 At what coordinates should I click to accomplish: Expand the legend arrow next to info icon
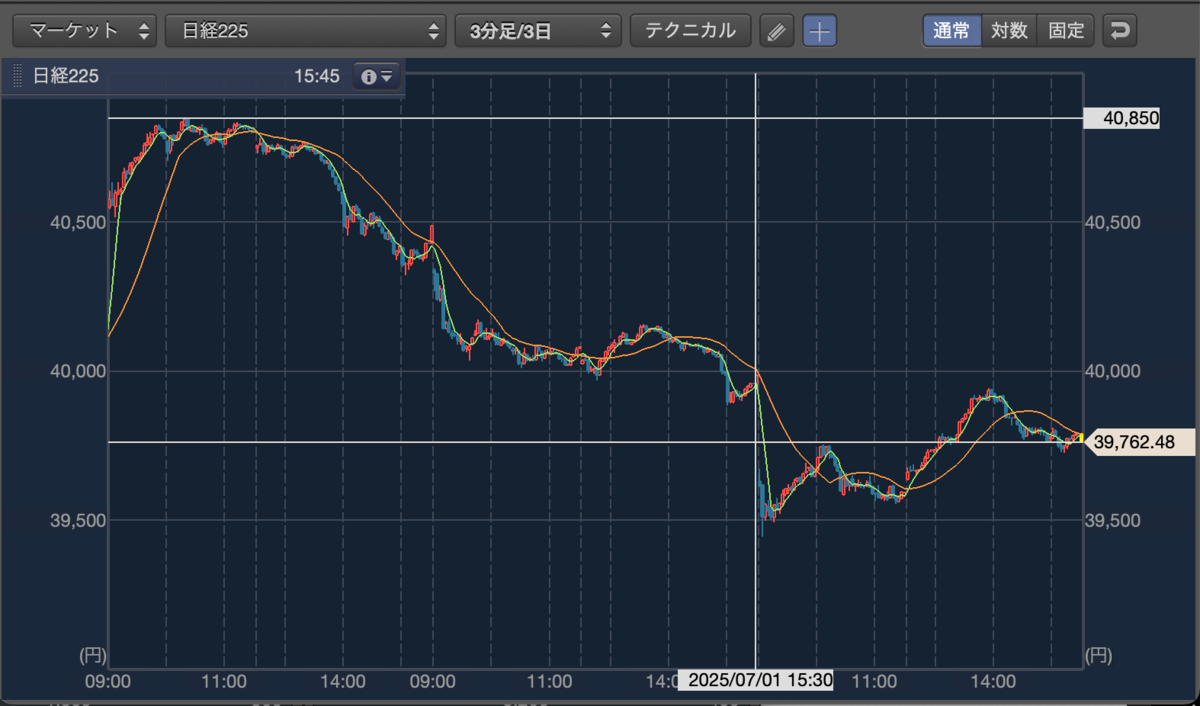387,77
